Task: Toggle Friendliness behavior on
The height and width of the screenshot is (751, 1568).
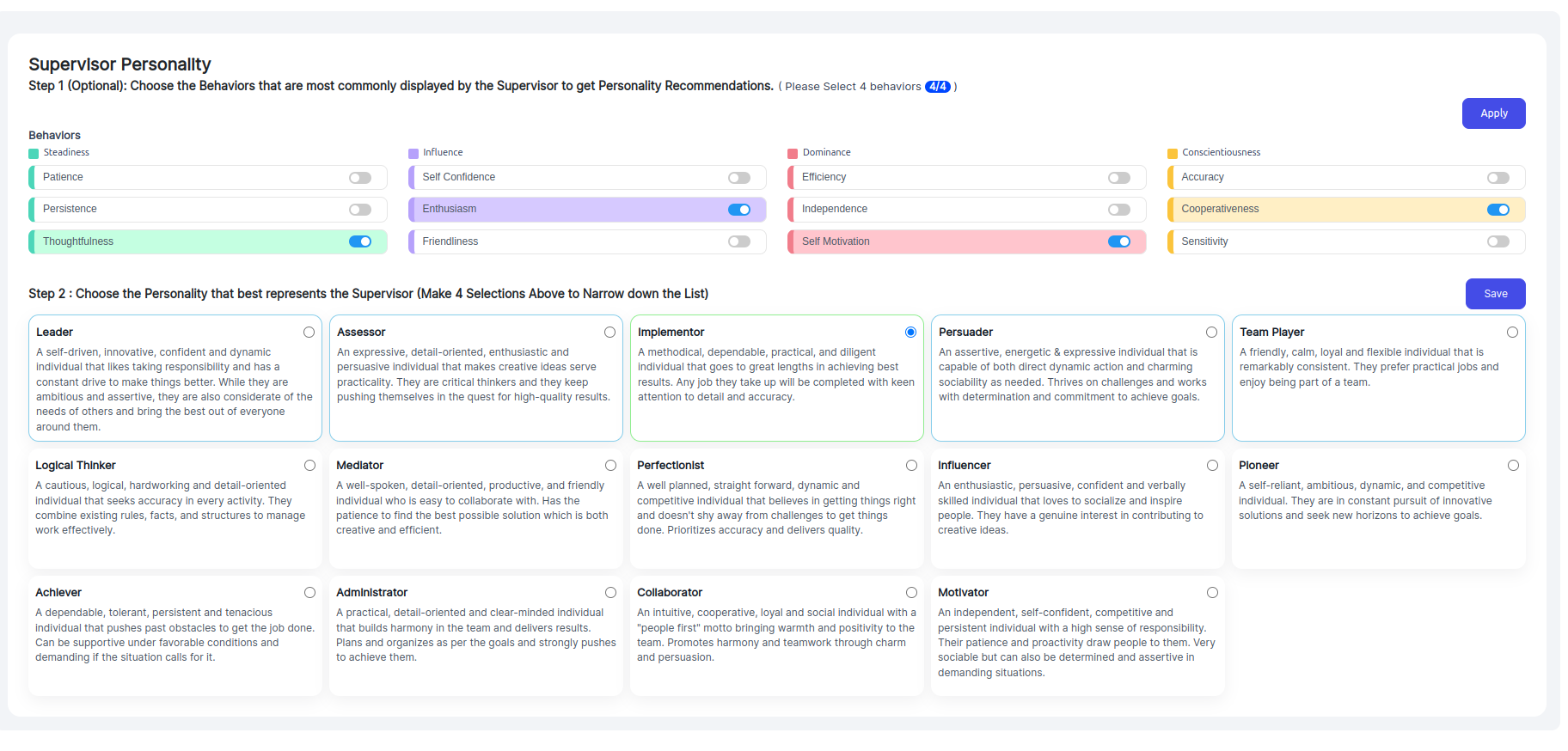Action: point(739,241)
